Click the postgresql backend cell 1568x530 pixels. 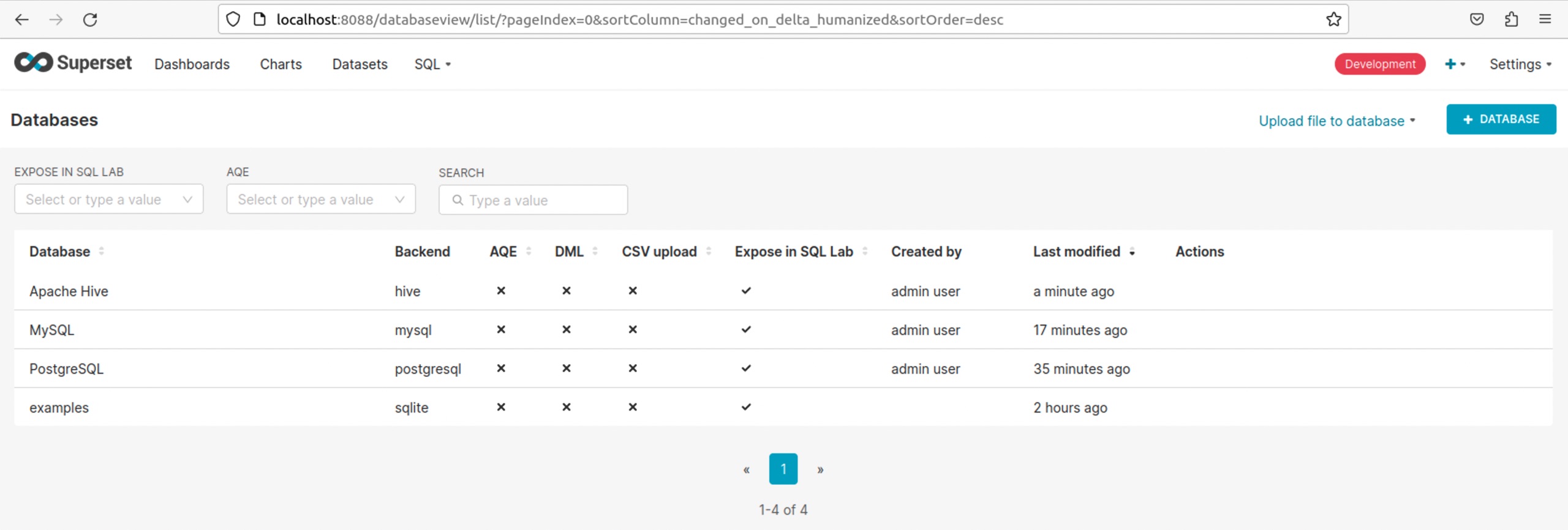pyautogui.click(x=428, y=369)
